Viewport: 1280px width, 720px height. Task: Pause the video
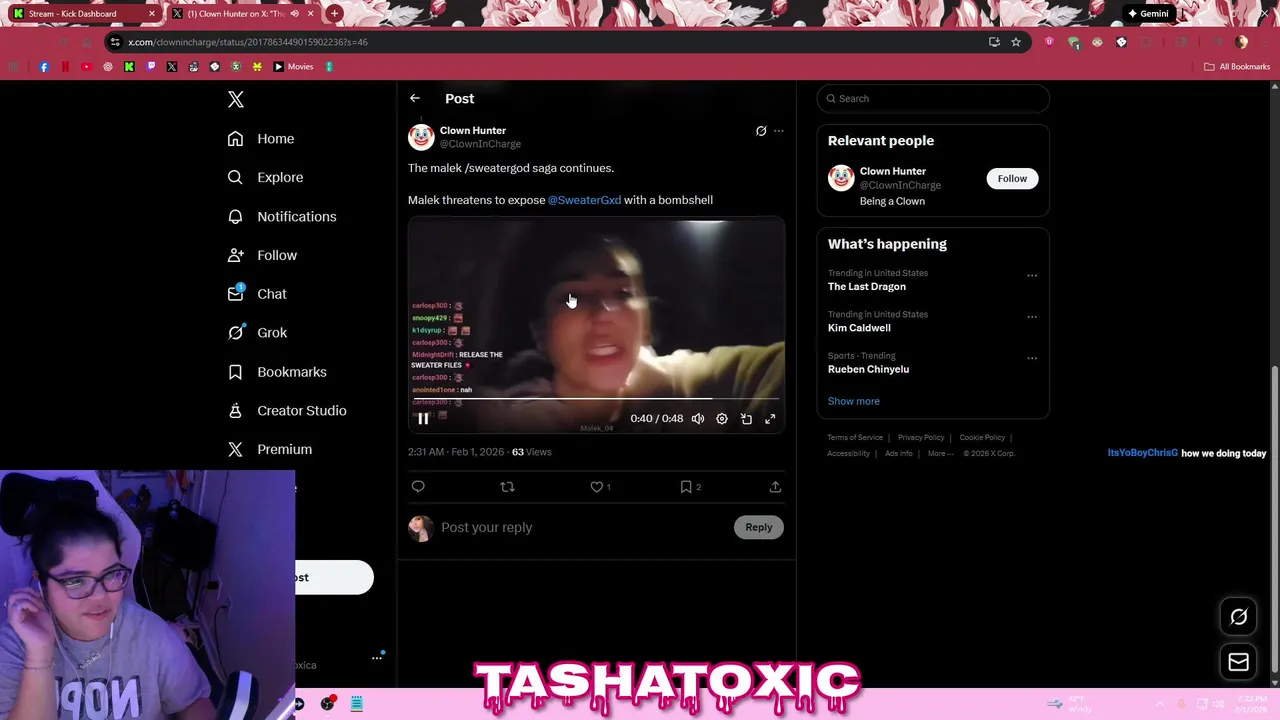tap(423, 419)
